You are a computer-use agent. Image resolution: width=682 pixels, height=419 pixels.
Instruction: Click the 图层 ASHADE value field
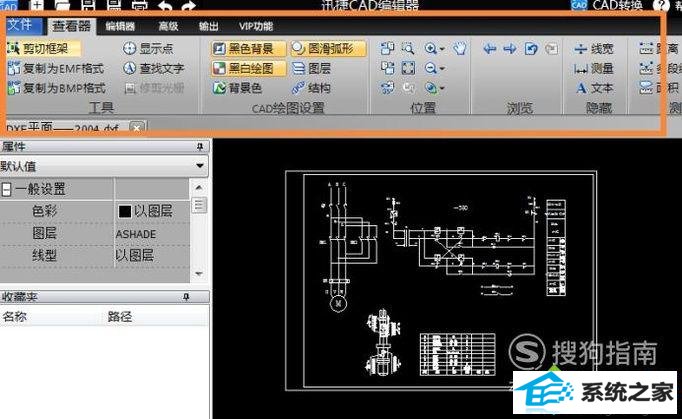pyautogui.click(x=151, y=234)
